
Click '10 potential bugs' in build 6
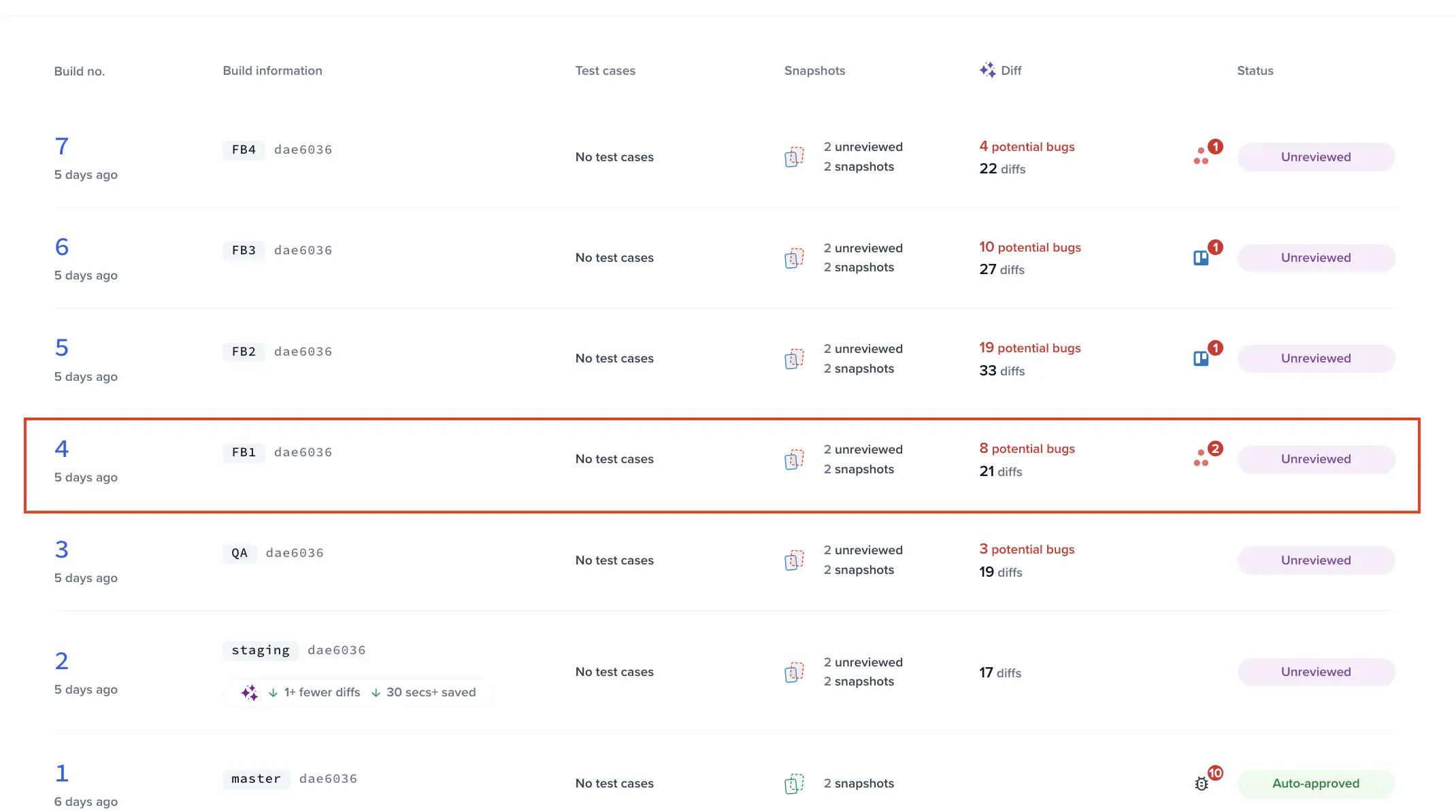[x=1030, y=247]
